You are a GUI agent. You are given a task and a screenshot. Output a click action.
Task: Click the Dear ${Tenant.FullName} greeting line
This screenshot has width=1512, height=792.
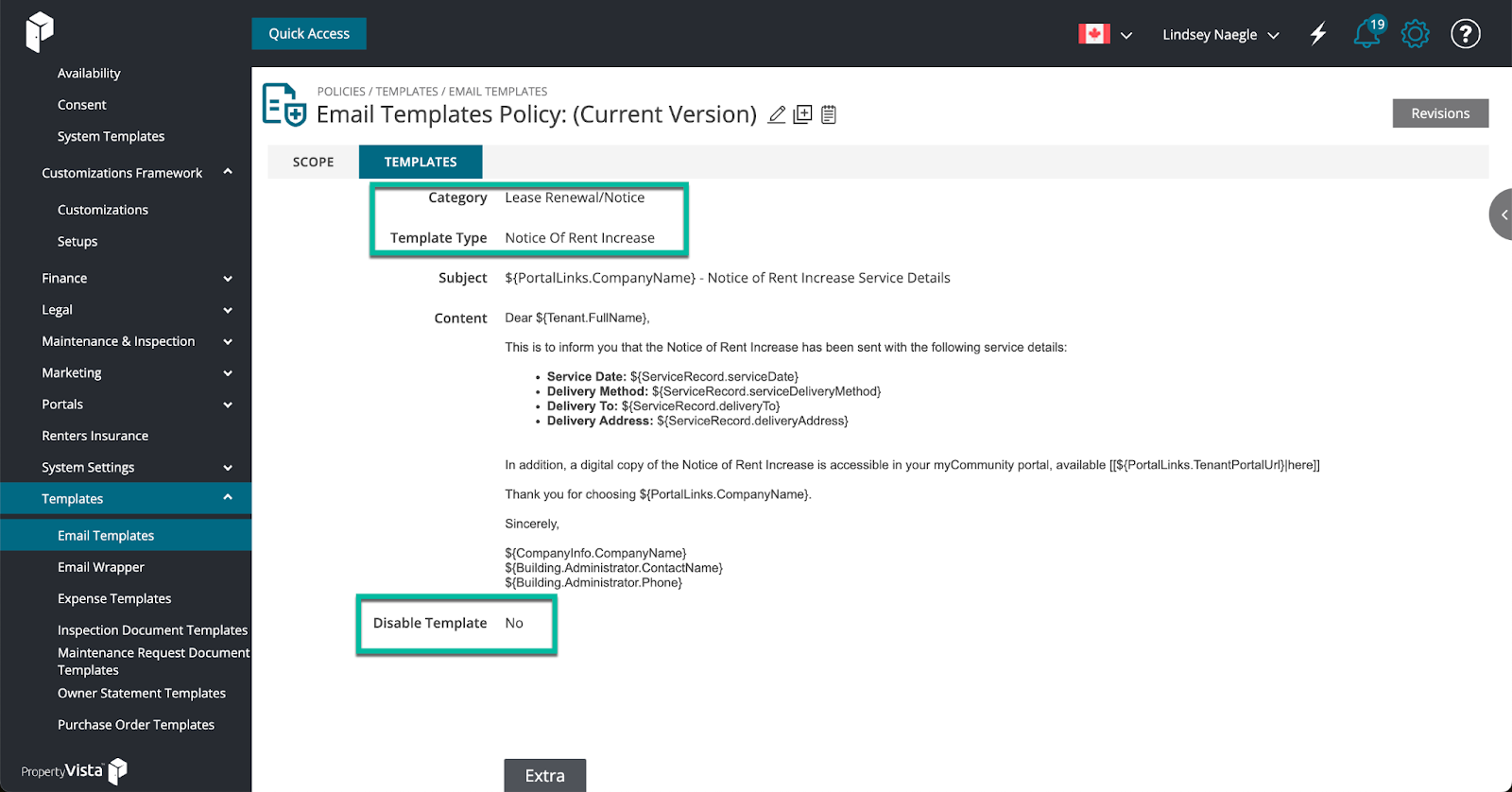click(577, 318)
